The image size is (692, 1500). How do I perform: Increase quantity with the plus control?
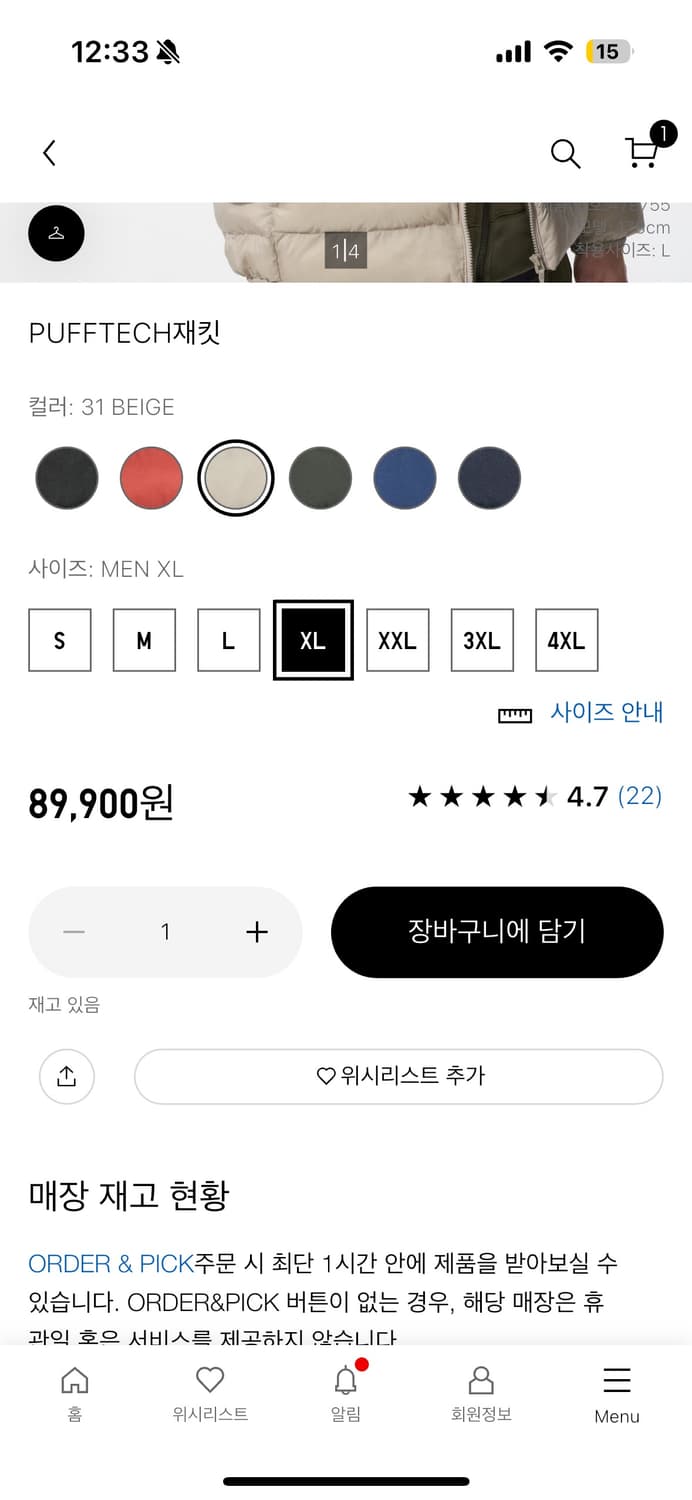point(256,931)
